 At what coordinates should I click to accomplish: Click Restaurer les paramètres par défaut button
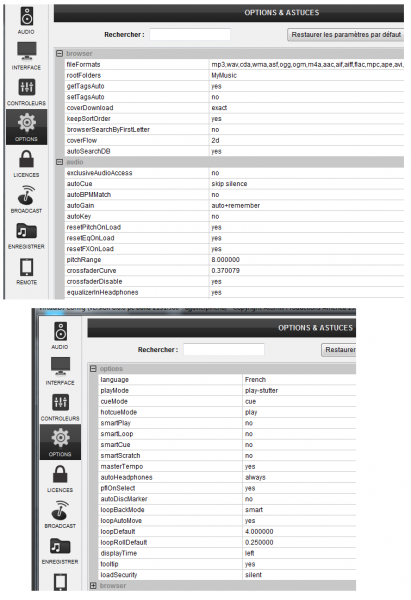pos(345,35)
